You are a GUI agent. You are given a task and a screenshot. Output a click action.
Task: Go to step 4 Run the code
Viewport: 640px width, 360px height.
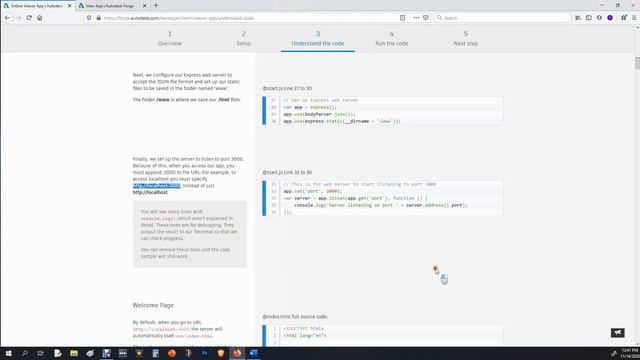[392, 38]
